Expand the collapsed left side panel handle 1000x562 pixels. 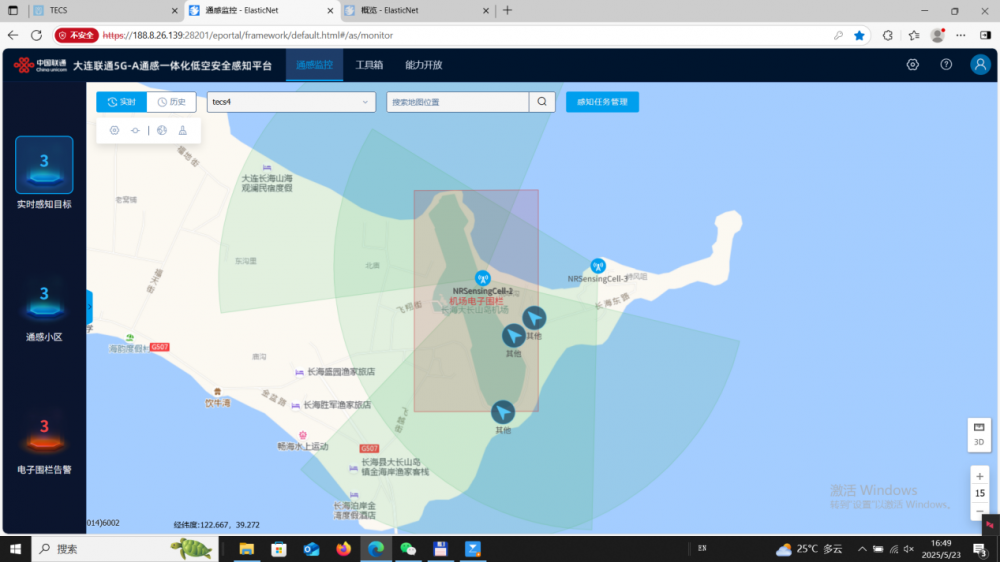pyautogui.click(x=89, y=307)
